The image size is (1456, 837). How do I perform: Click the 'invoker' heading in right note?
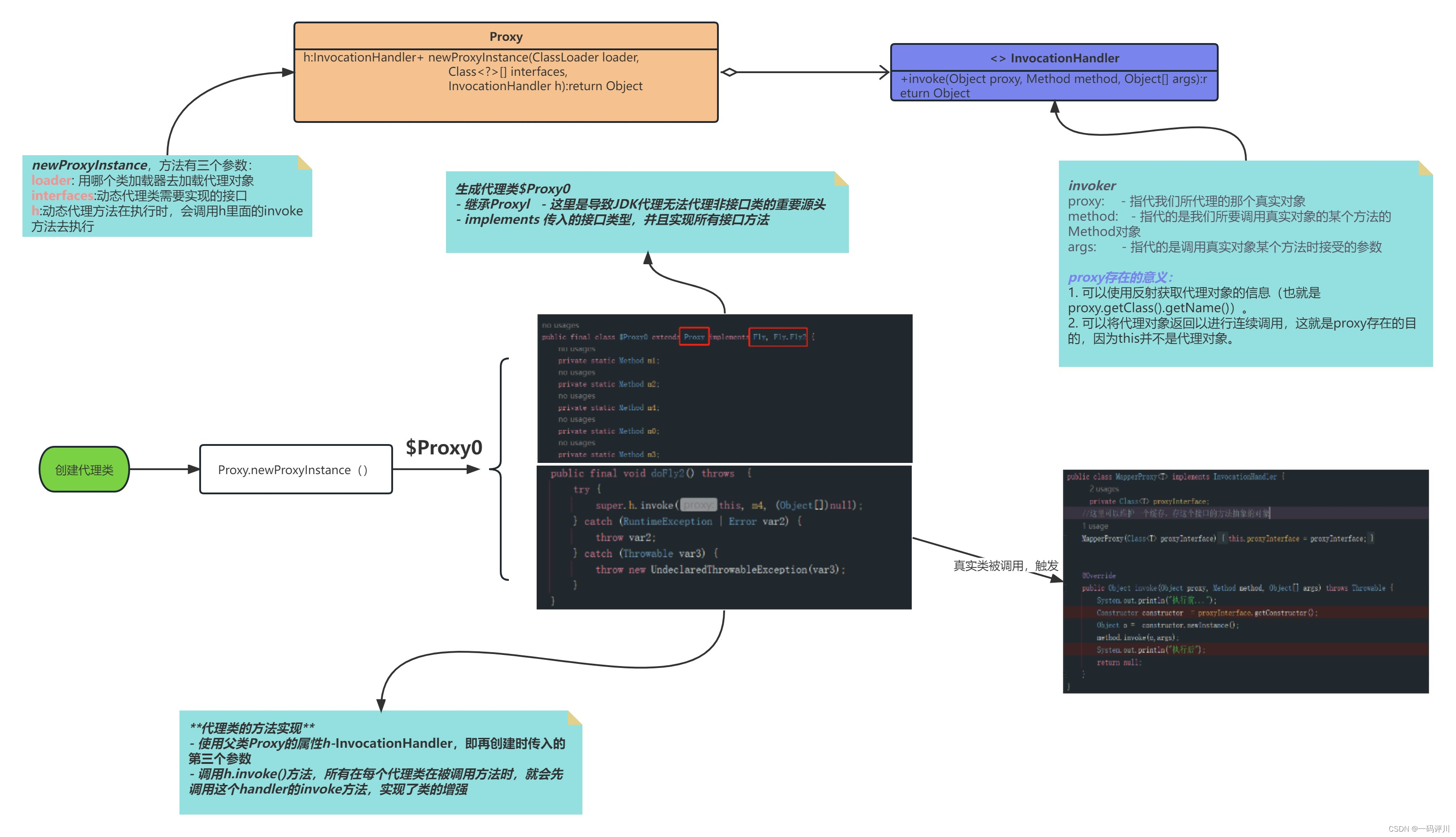(x=1091, y=185)
